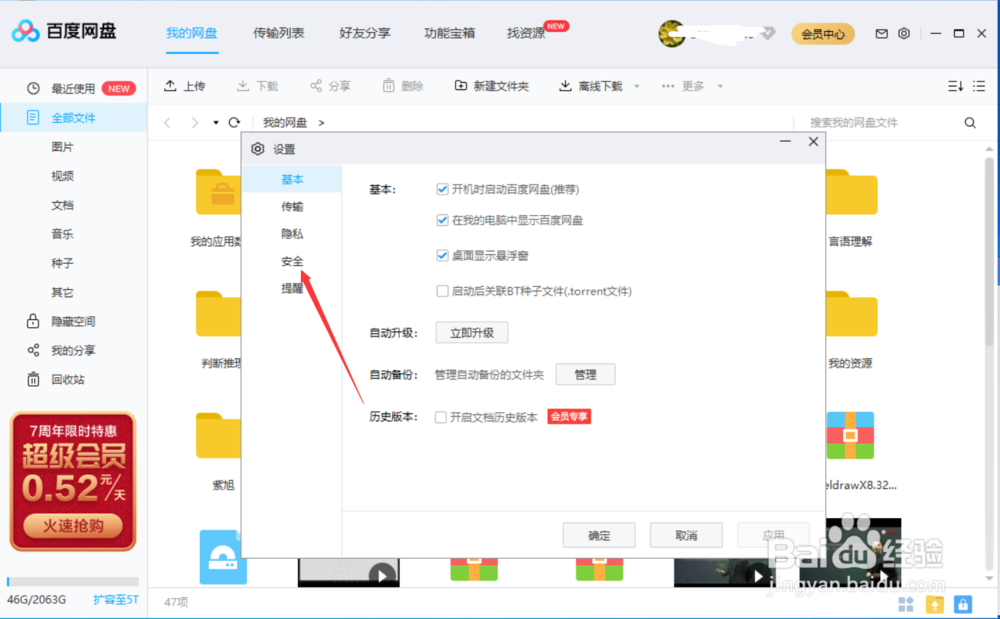
Task: Enable 启动后关联BT种子文件 checkbox
Action: click(442, 291)
